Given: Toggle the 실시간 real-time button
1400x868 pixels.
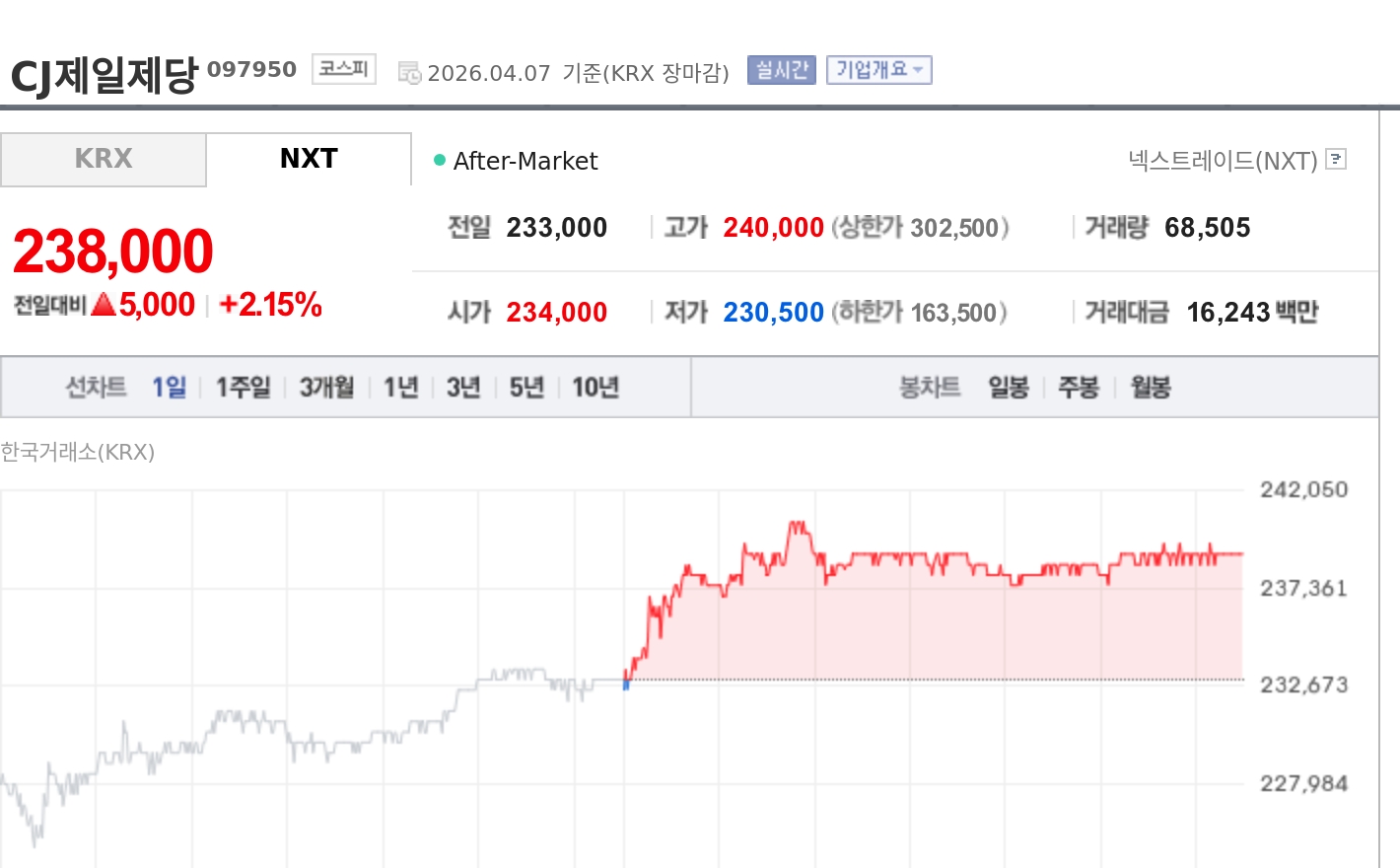Looking at the screenshot, I should coord(781,70).
